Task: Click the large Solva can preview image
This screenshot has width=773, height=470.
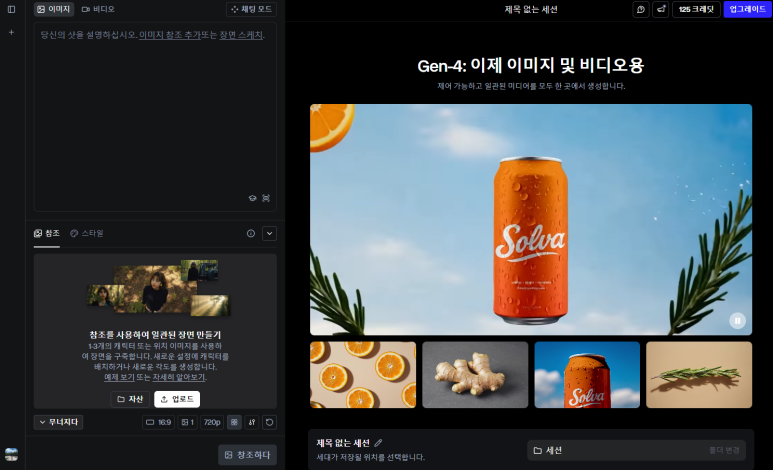Action: 531,219
